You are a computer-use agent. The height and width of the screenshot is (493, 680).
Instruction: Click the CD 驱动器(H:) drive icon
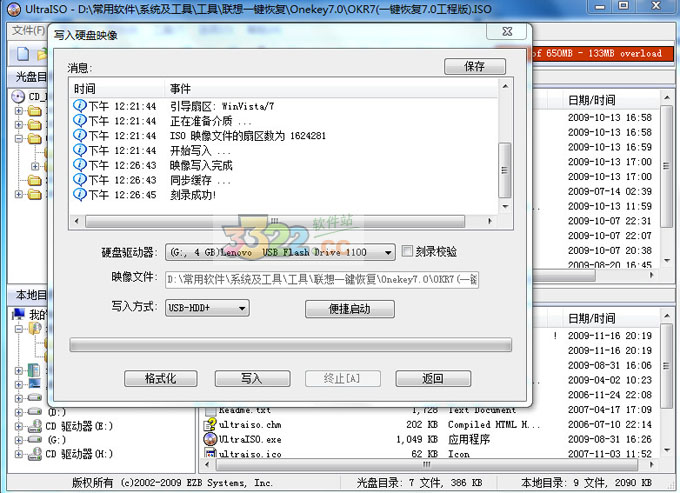point(35,454)
